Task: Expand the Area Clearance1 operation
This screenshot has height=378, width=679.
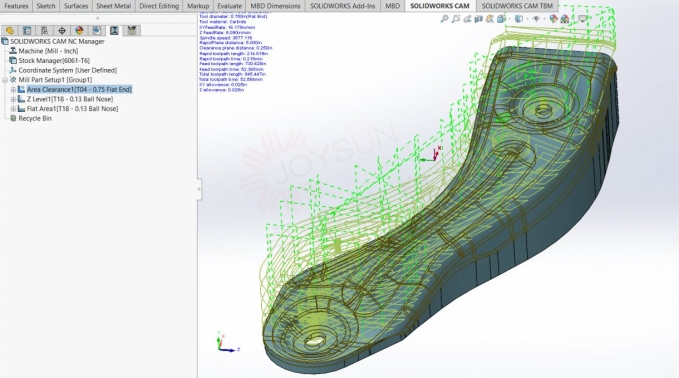Action: [13, 90]
